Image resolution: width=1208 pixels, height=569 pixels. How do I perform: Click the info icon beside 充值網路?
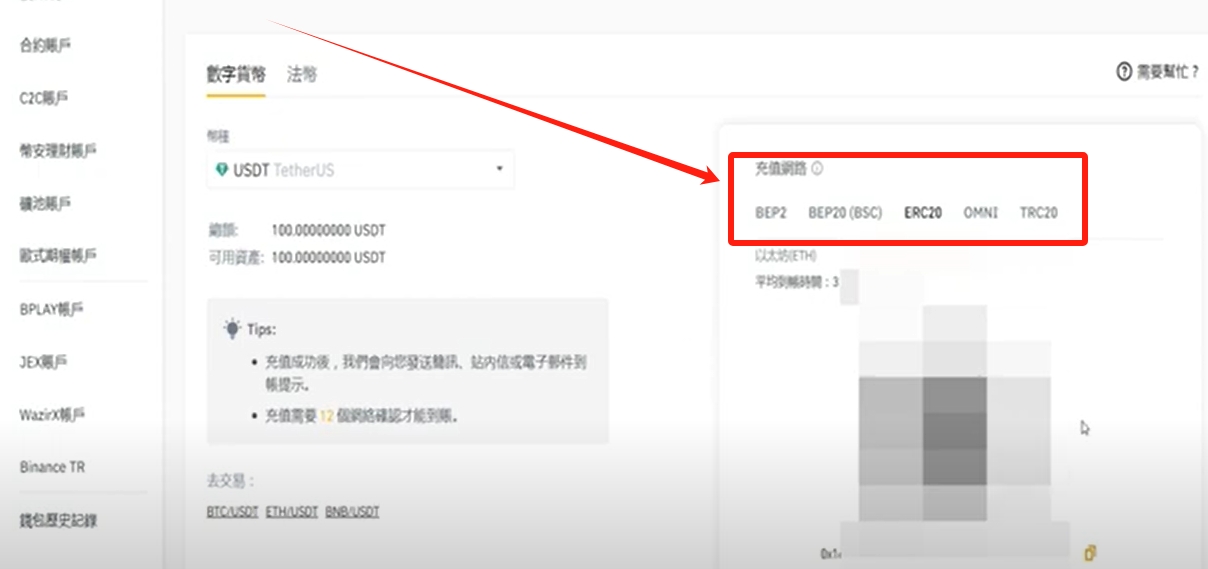tap(817, 168)
